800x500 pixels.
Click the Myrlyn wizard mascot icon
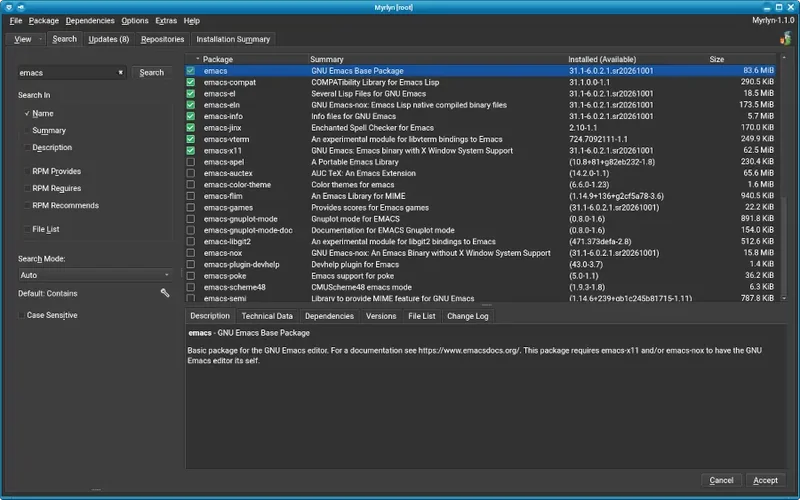(786, 38)
